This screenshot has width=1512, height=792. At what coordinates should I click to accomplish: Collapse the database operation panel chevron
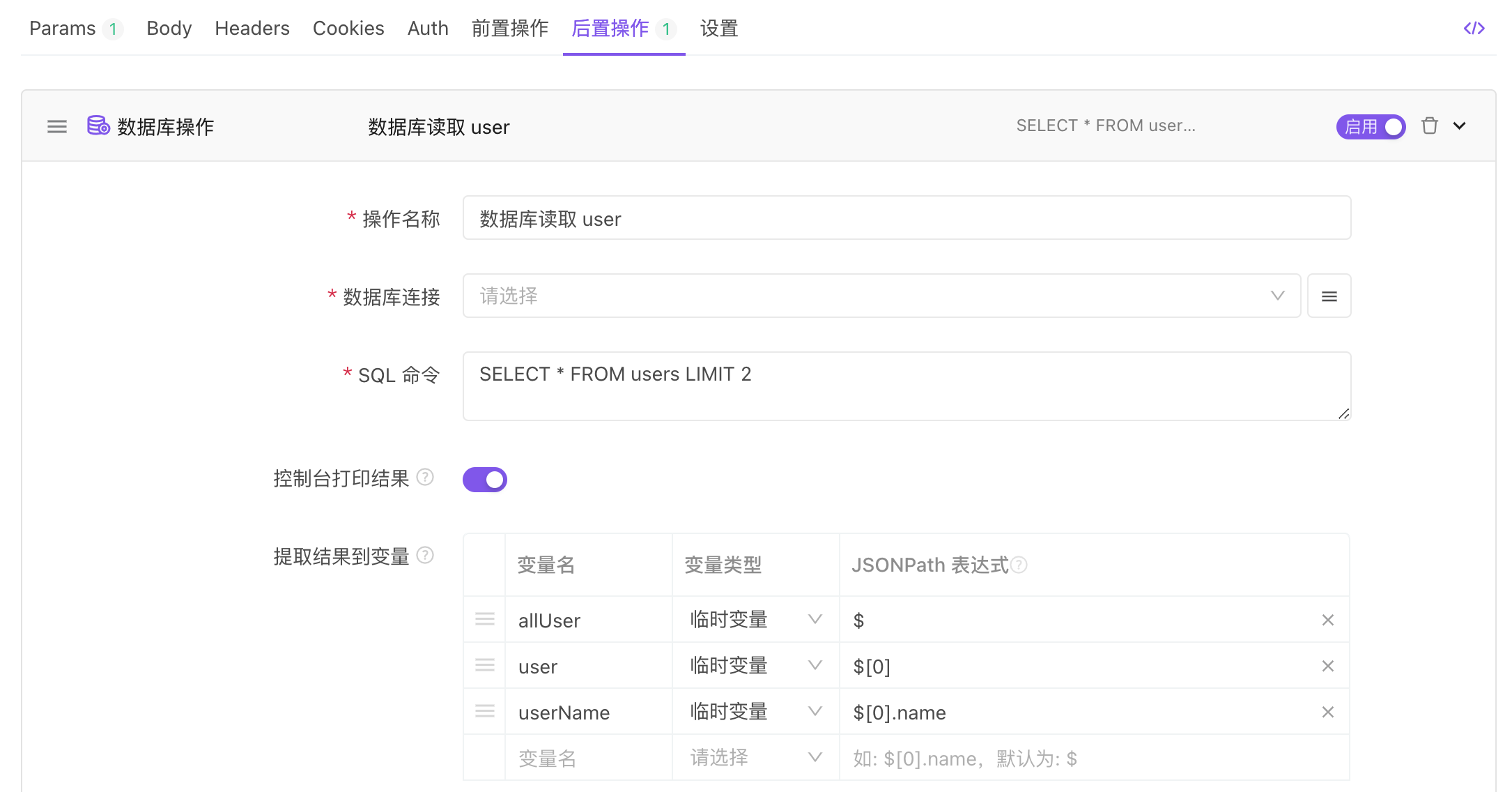[1460, 126]
